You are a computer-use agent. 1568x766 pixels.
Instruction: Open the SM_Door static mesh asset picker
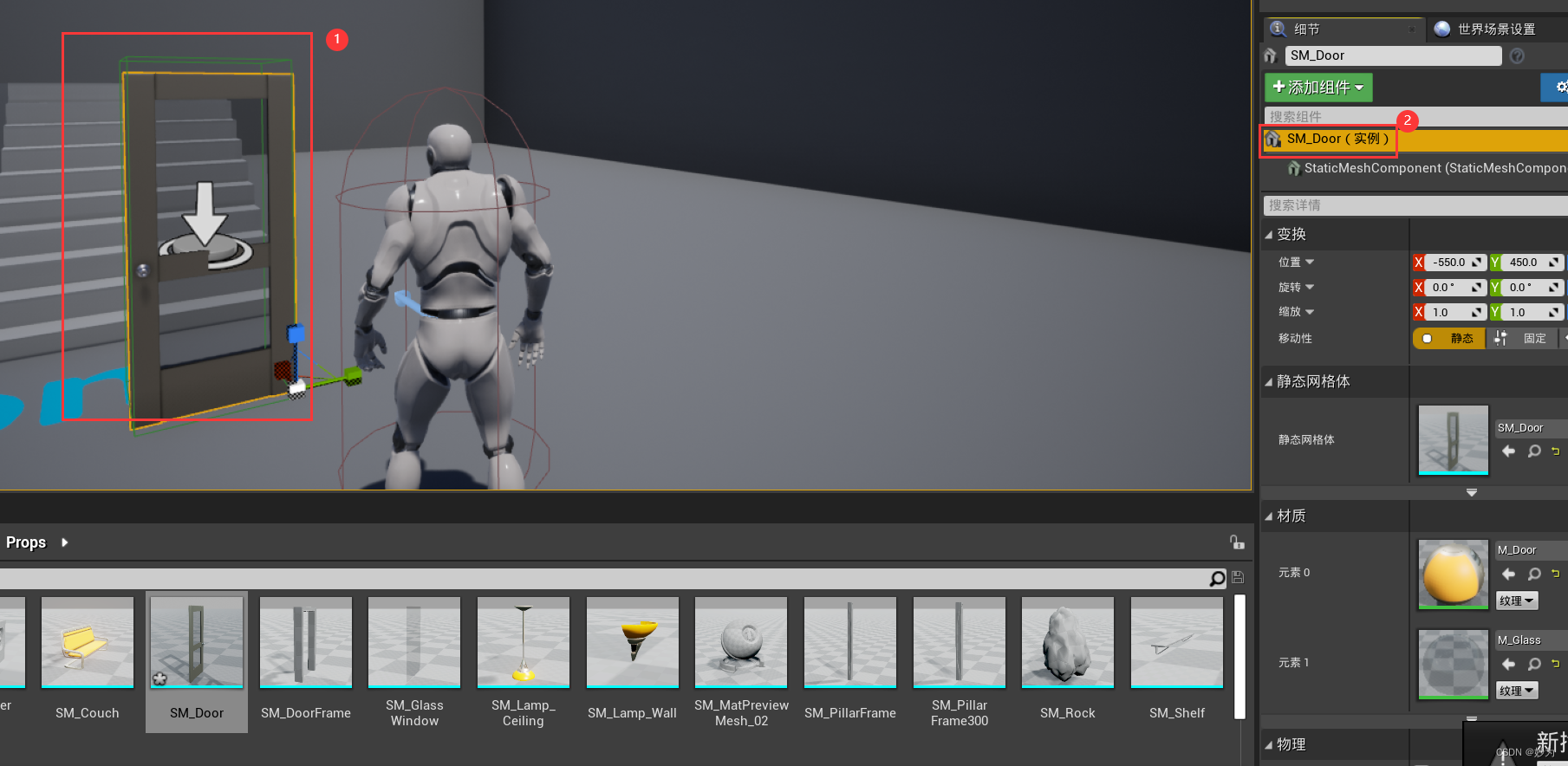(1532, 428)
